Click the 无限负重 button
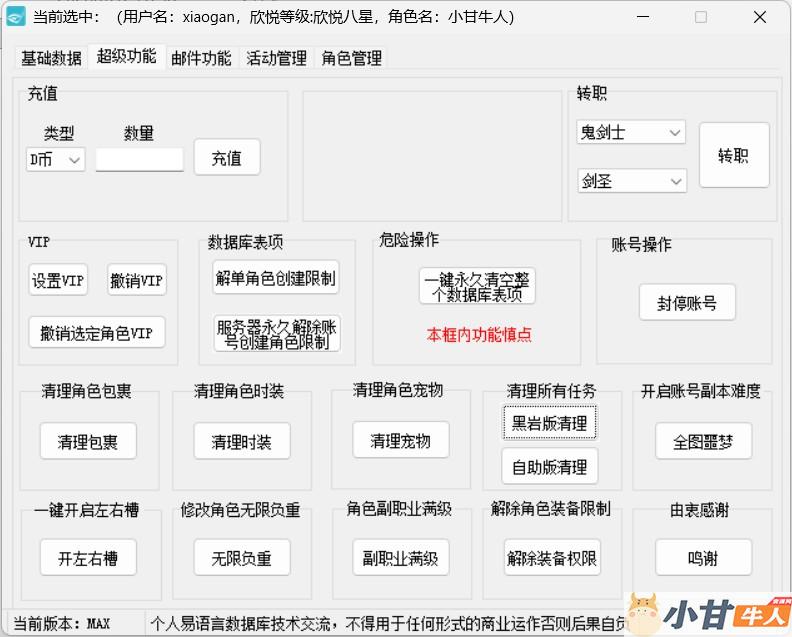This screenshot has width=792, height=637. click(x=241, y=557)
